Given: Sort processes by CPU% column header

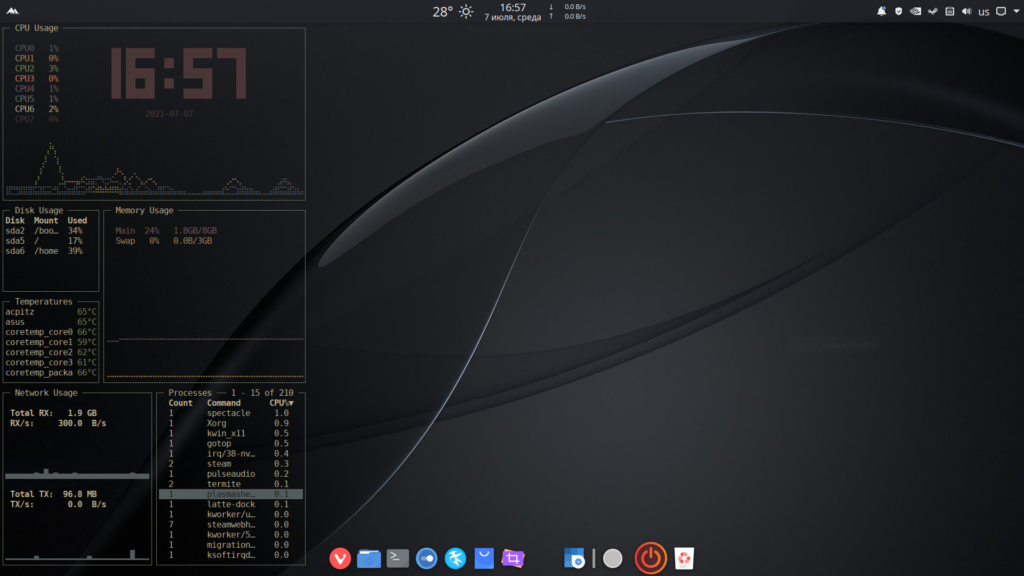Looking at the screenshot, I should tap(281, 403).
